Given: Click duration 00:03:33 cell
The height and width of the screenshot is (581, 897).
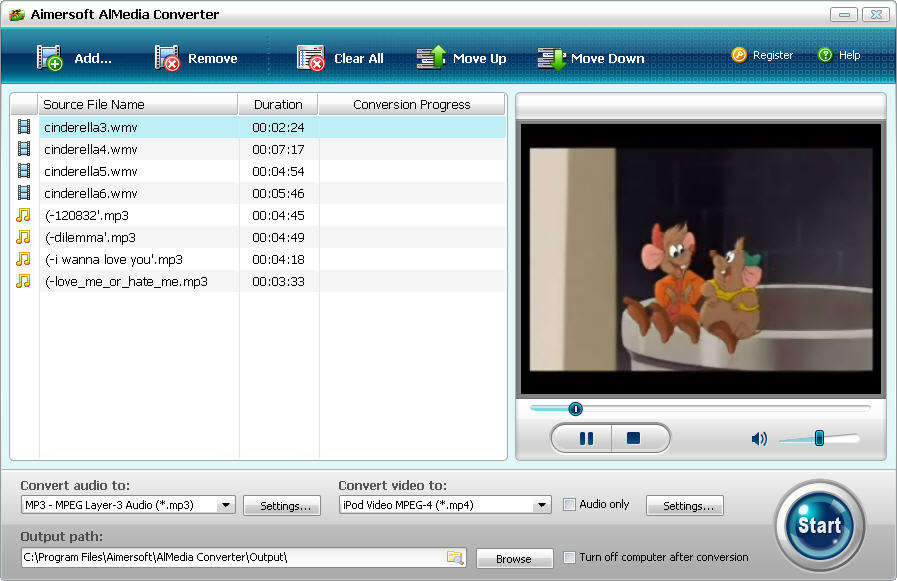Looking at the screenshot, I should coord(278,281).
